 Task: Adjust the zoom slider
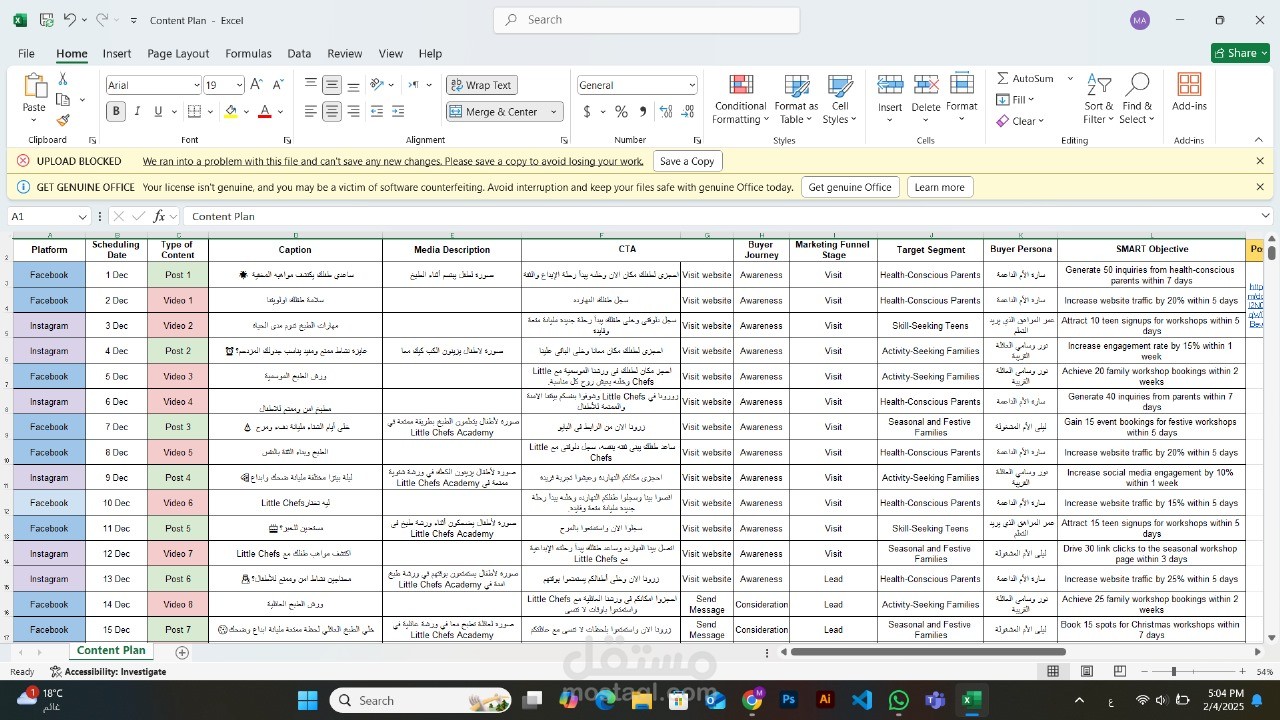coord(1173,672)
